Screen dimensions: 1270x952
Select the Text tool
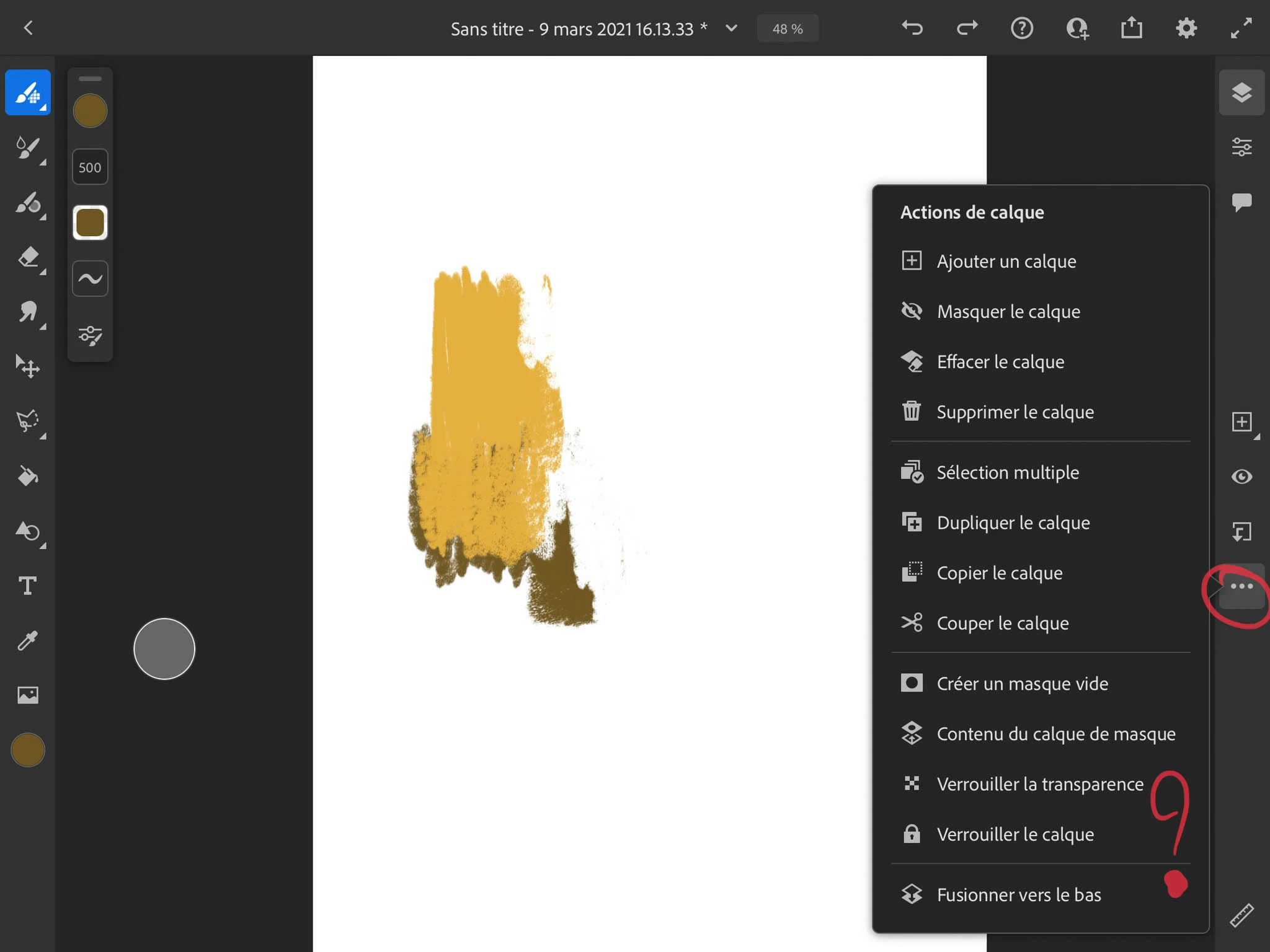28,586
